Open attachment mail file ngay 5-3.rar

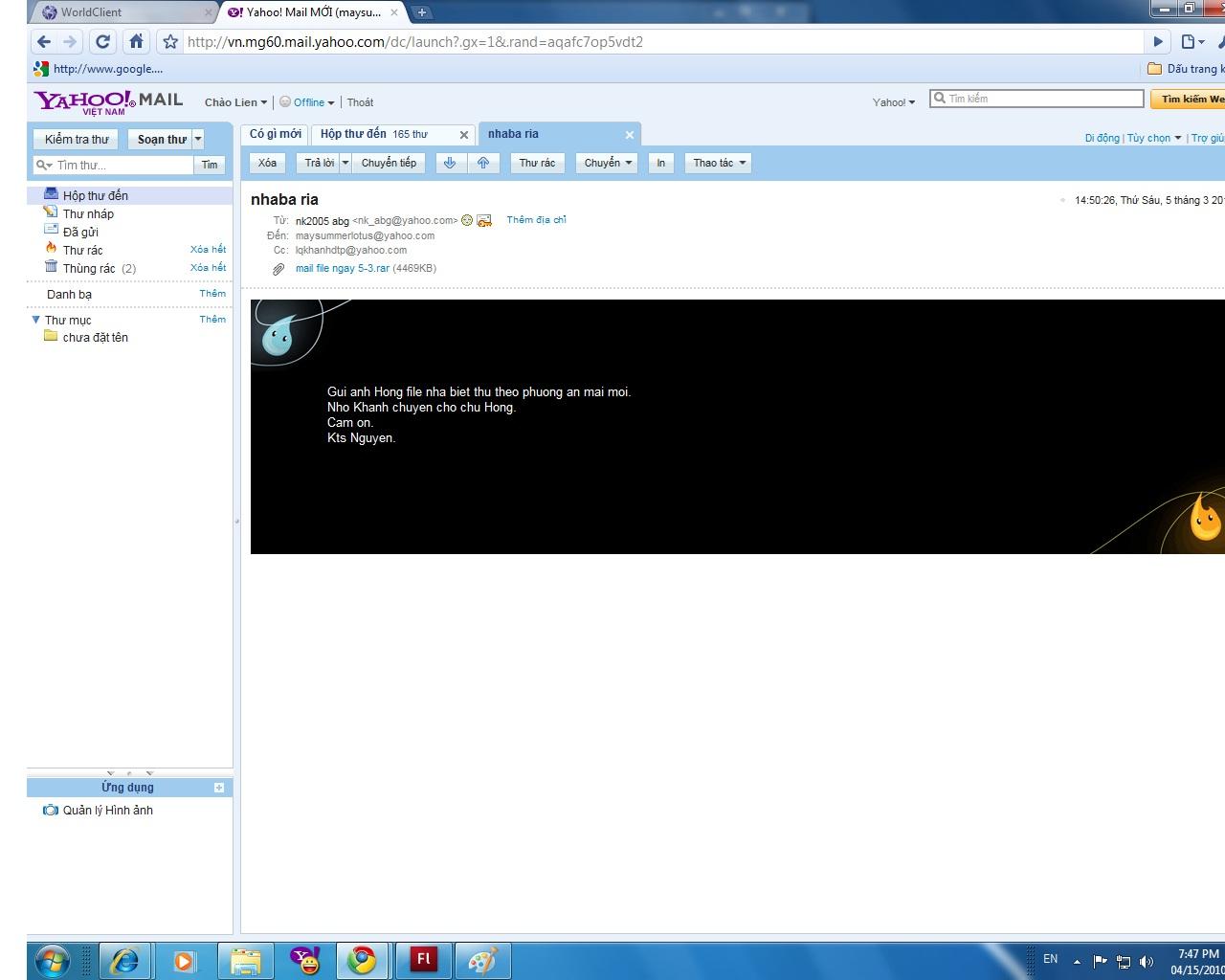[342, 269]
